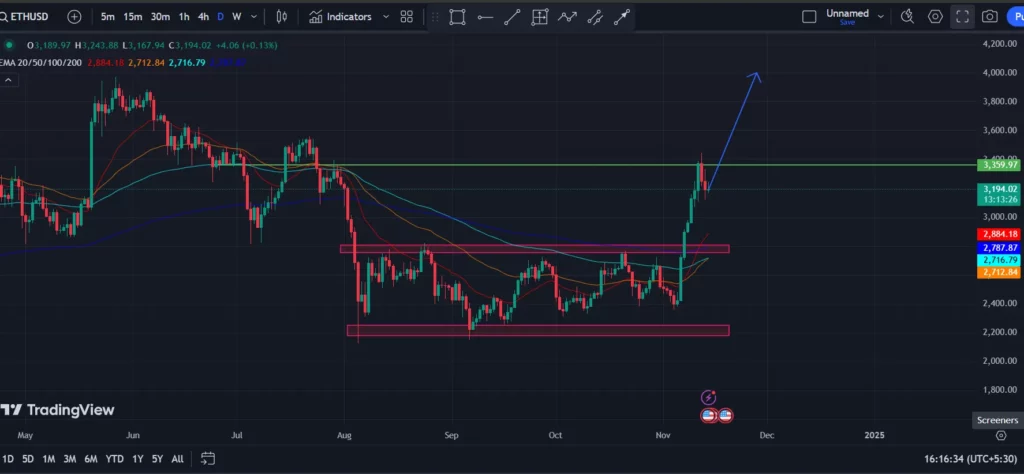Take a chart snapshot with camera icon
Screen dimensions: 1024x474
[x=990, y=17]
